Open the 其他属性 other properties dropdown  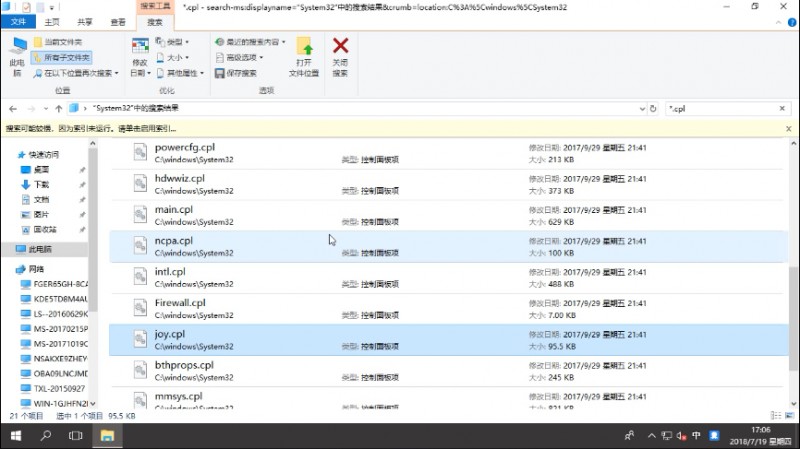pyautogui.click(x=180, y=73)
